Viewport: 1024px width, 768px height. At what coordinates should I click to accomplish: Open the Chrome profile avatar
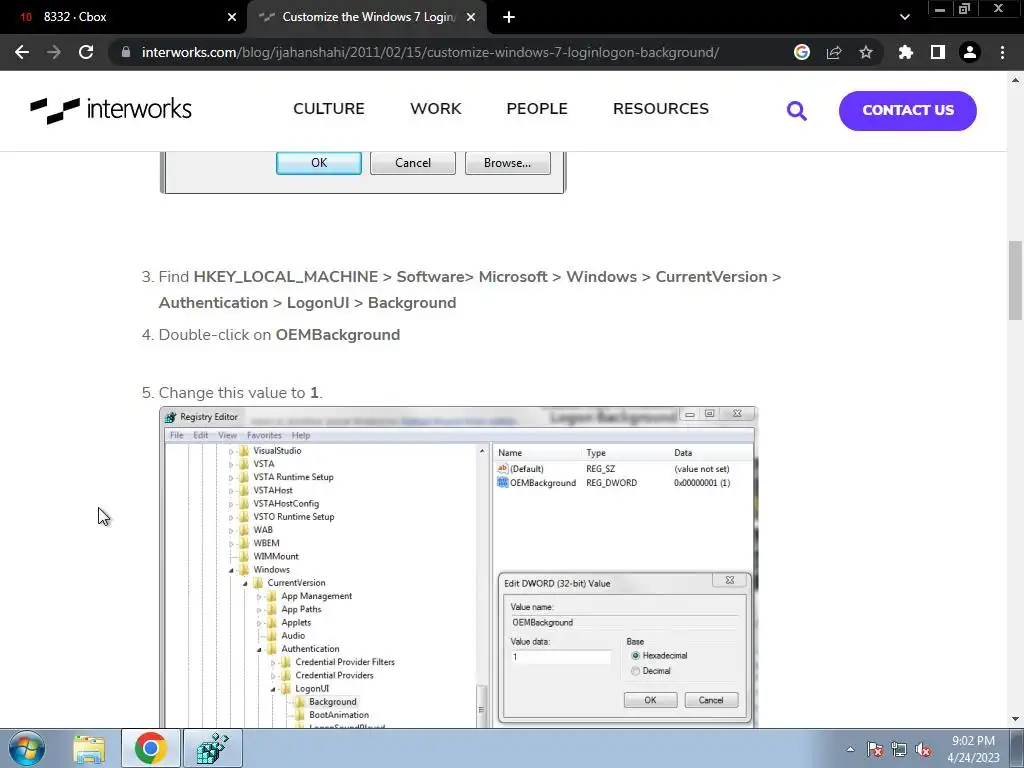pos(970,52)
